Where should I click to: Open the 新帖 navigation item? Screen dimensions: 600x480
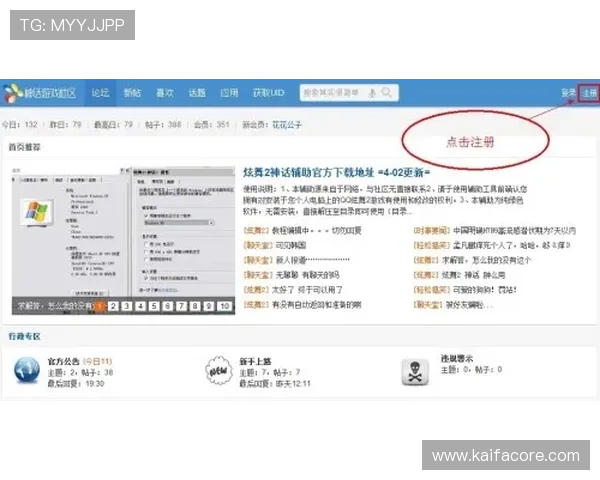click(132, 93)
